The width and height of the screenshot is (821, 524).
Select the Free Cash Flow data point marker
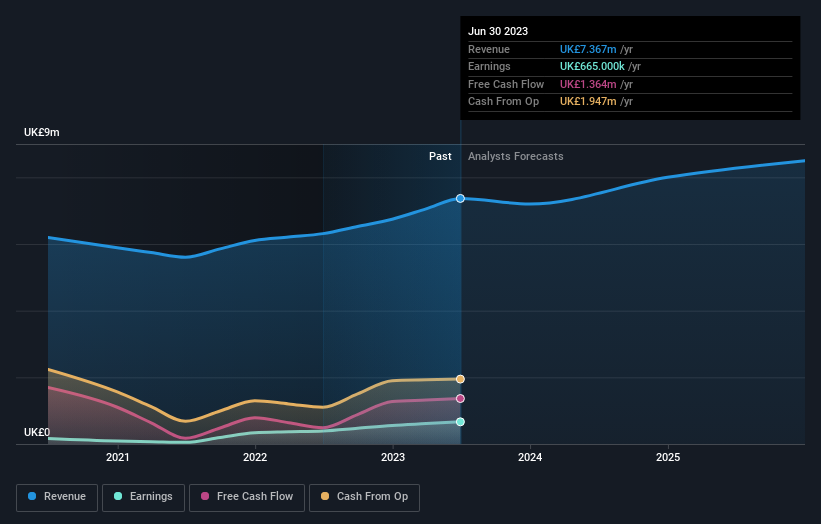[460, 398]
